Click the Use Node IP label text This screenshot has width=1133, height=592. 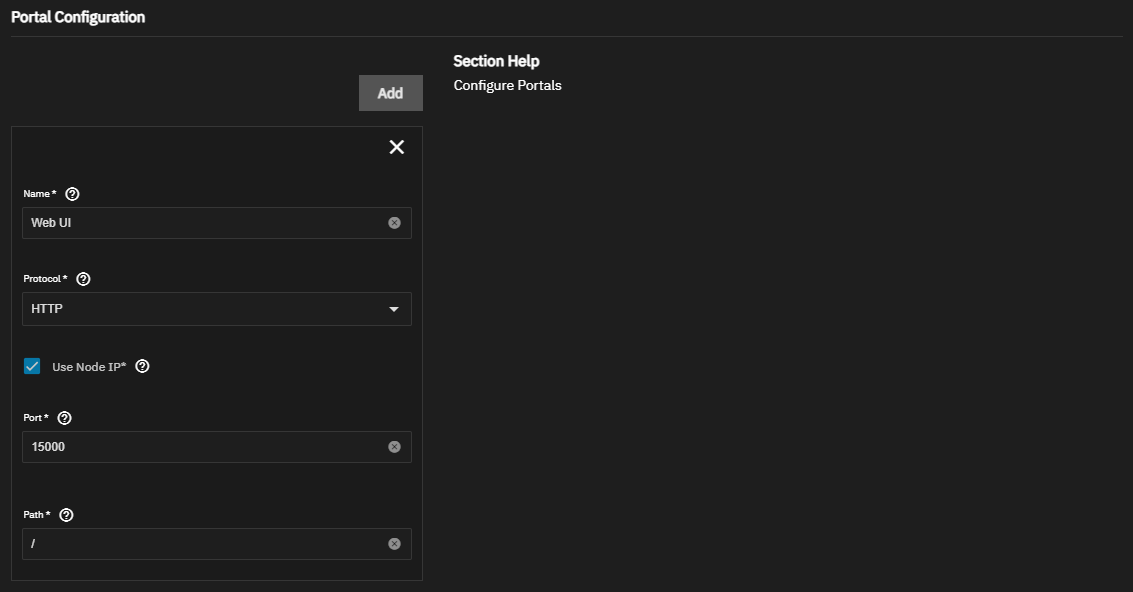point(88,367)
